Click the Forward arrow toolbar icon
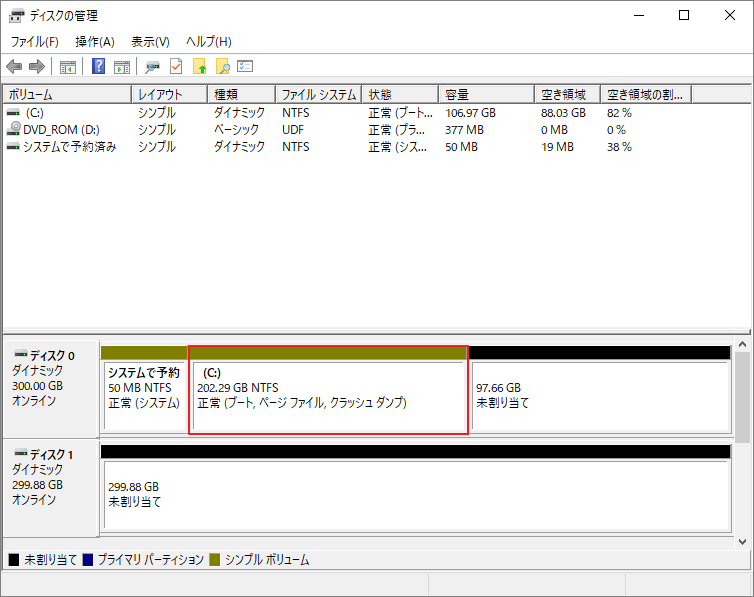This screenshot has height=597, width=754. coord(37,66)
